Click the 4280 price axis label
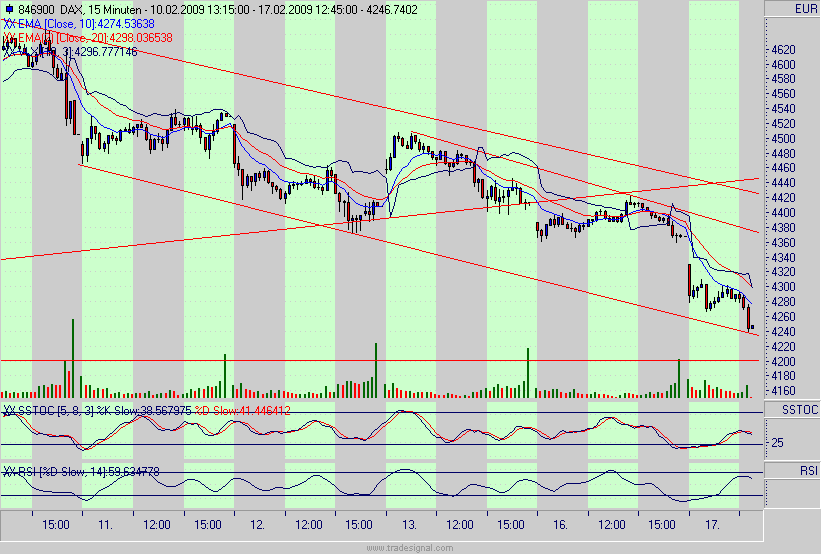 click(784, 302)
